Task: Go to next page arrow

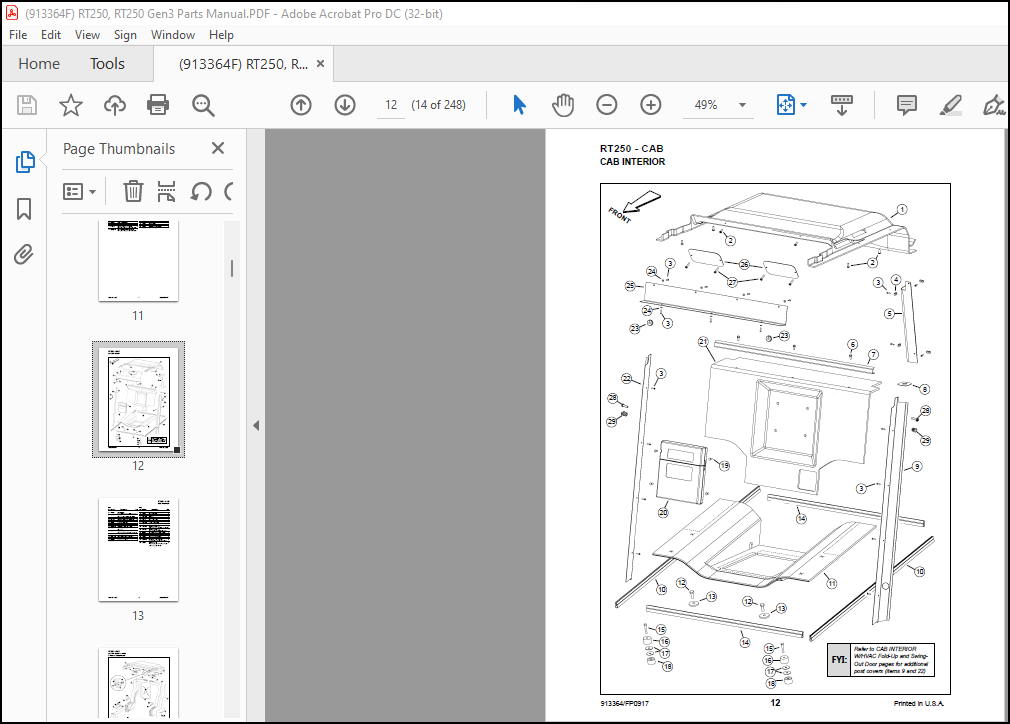Action: point(345,105)
